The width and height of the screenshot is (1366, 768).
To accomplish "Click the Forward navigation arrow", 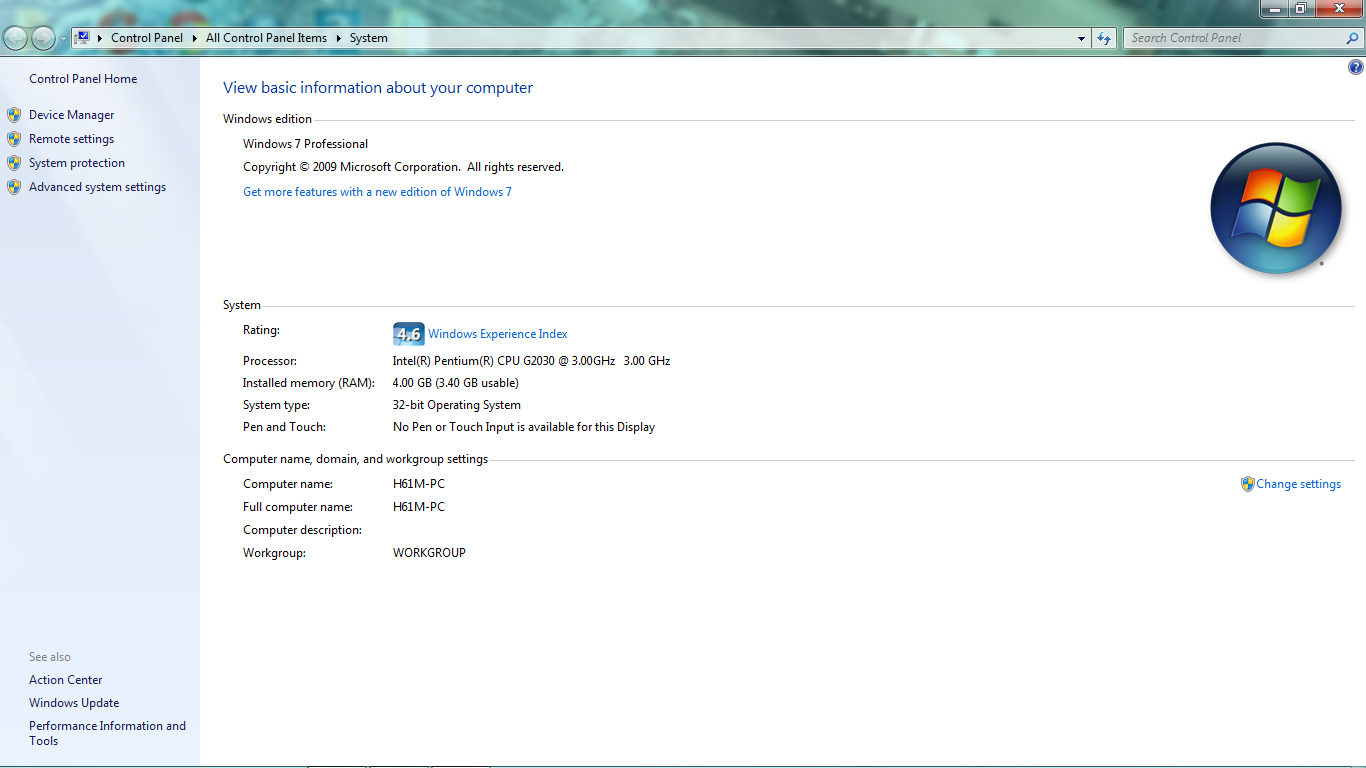I will pos(43,38).
